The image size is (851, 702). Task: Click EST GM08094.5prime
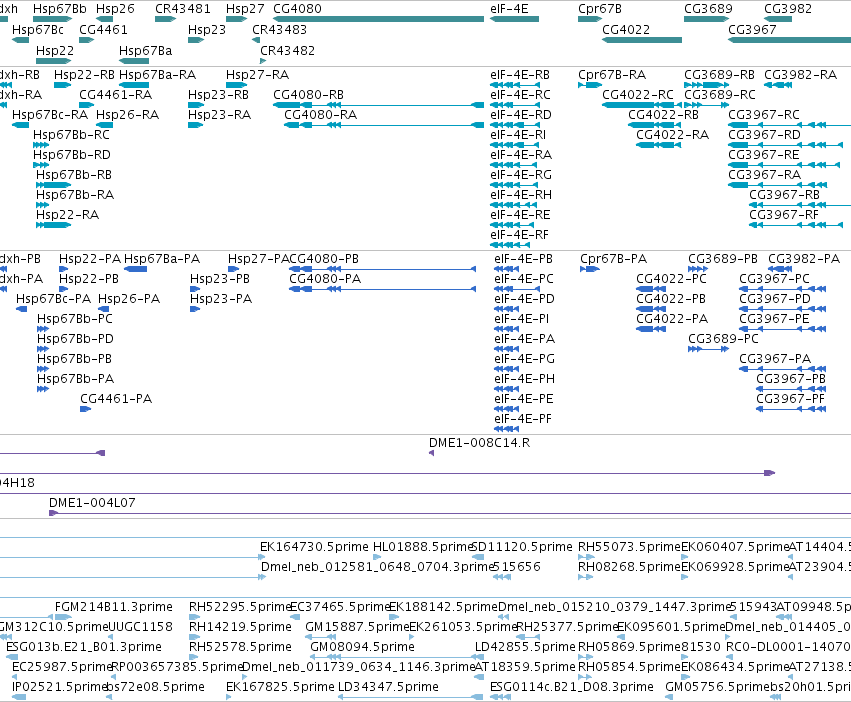click(x=363, y=647)
